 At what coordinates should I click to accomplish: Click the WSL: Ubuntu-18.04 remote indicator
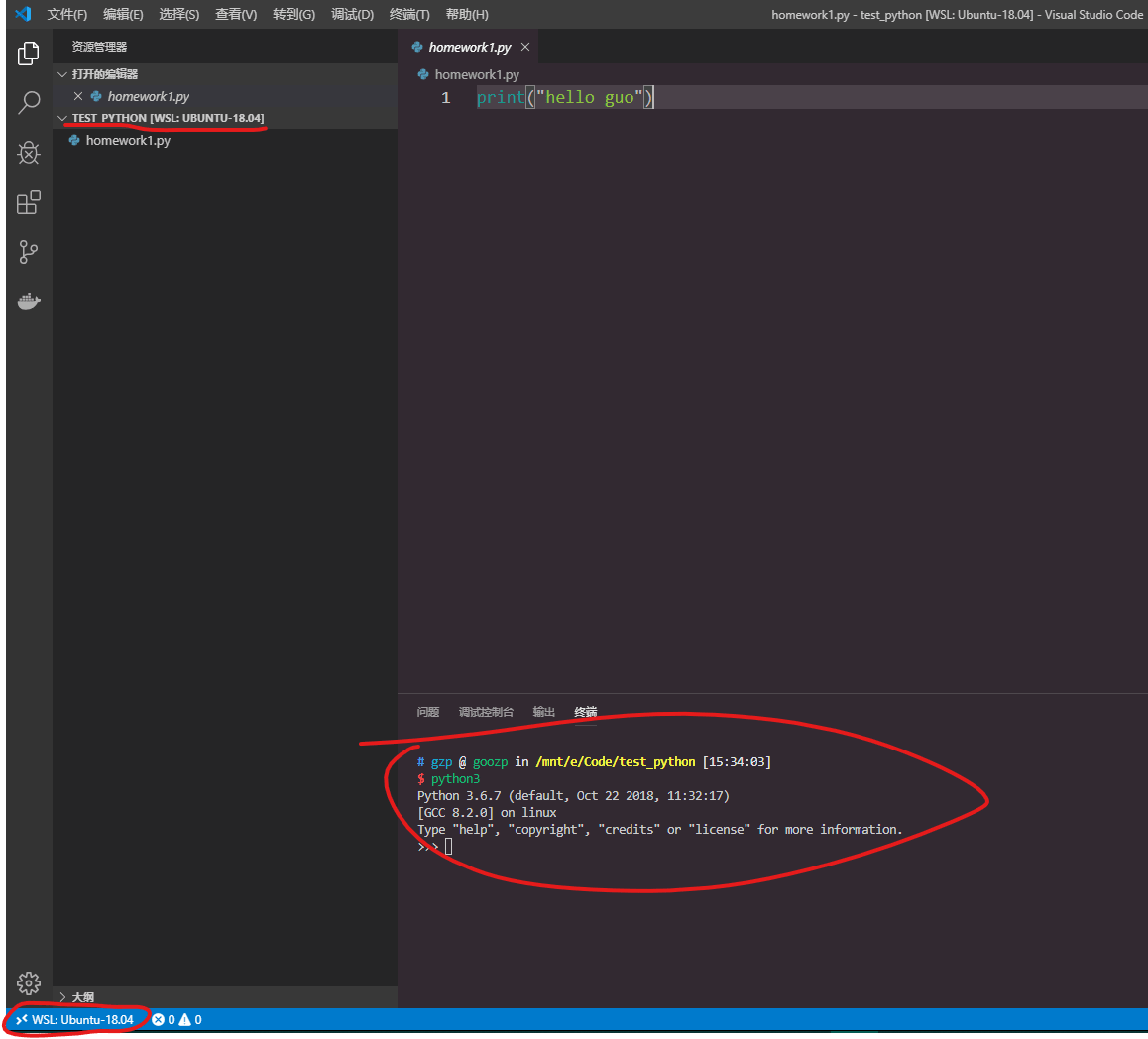tap(75, 1020)
